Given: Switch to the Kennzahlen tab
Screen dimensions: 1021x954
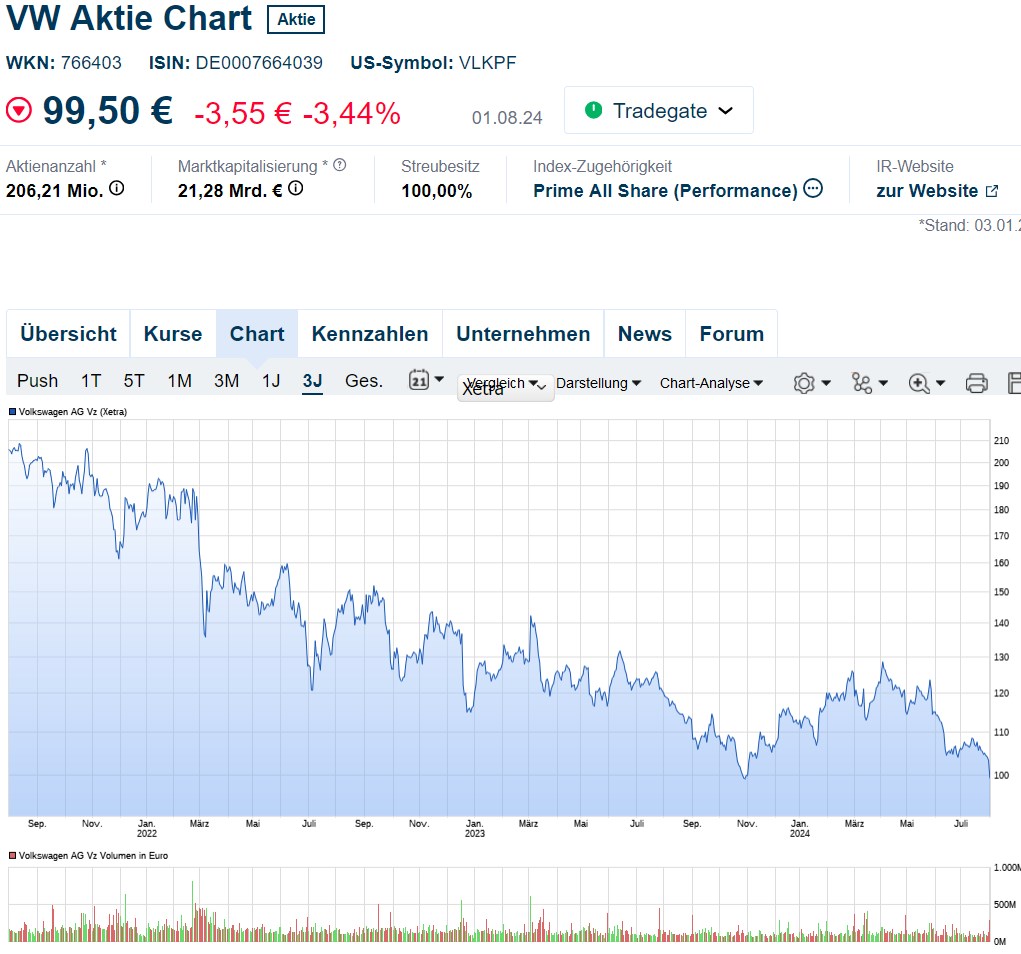Looking at the screenshot, I should pos(370,334).
